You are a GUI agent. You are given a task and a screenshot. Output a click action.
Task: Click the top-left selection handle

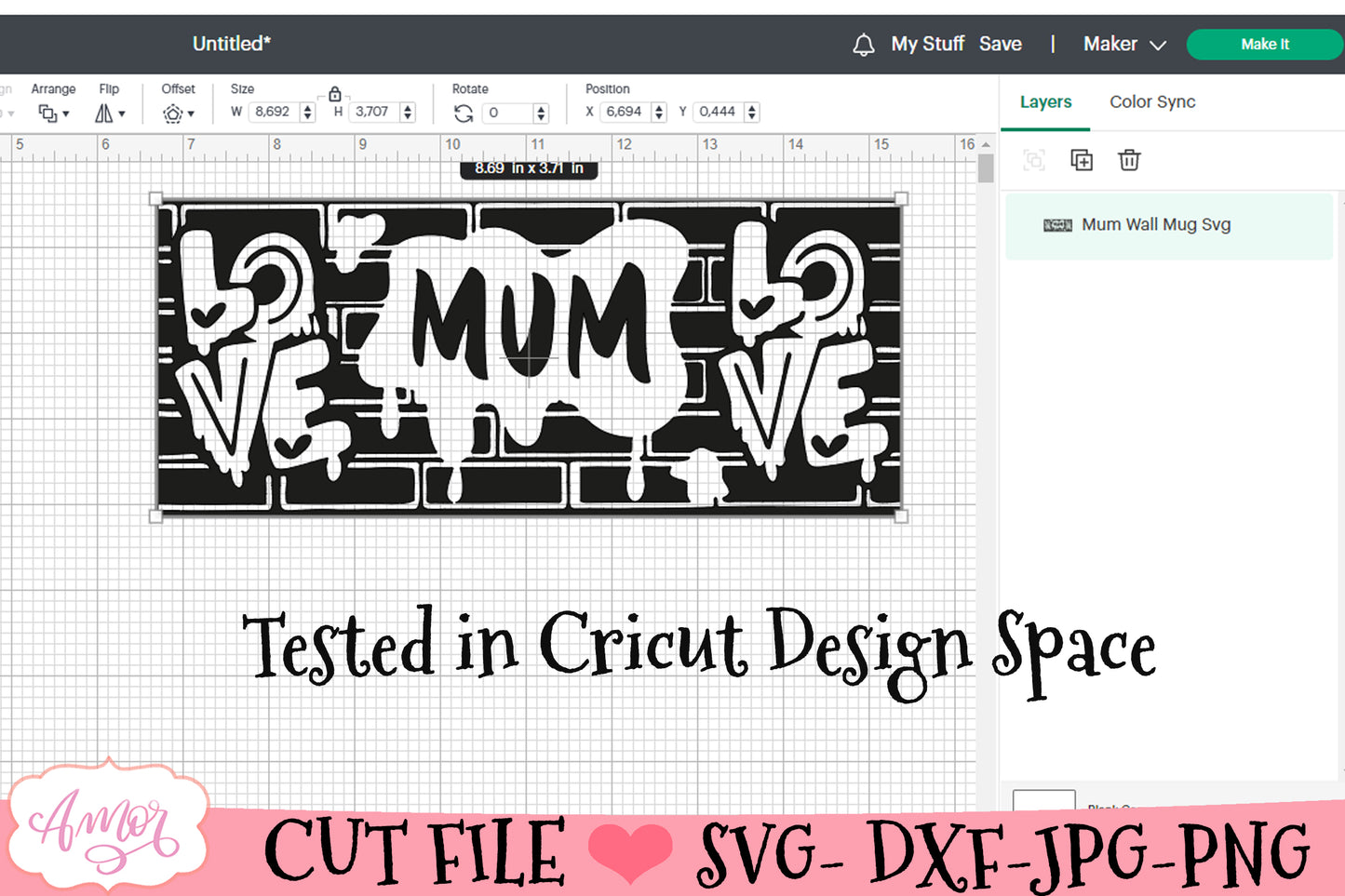(155, 198)
